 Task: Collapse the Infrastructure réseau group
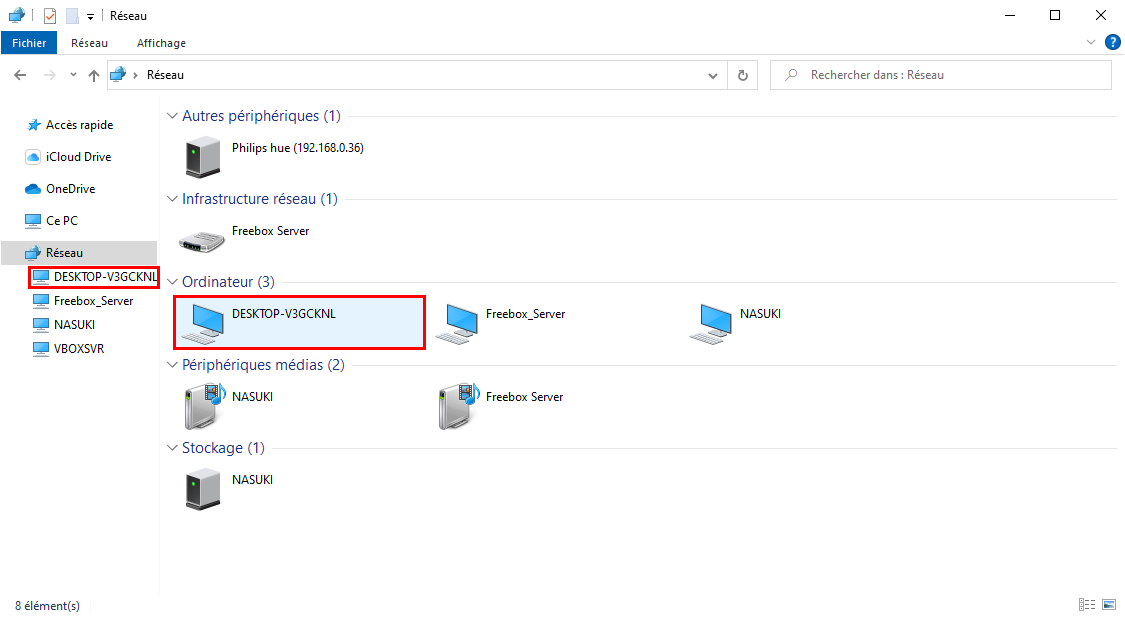pos(172,199)
